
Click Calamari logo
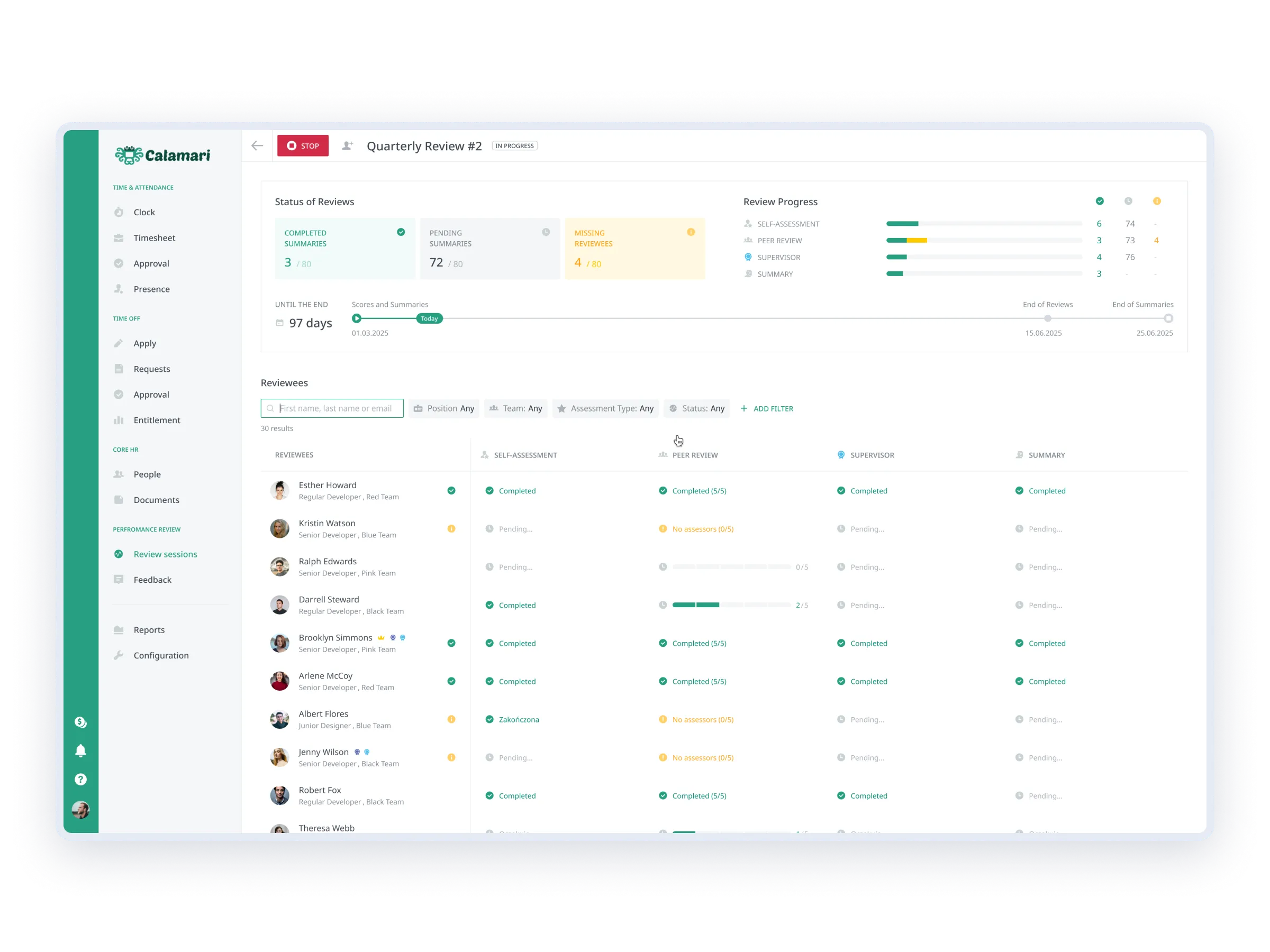click(x=162, y=155)
